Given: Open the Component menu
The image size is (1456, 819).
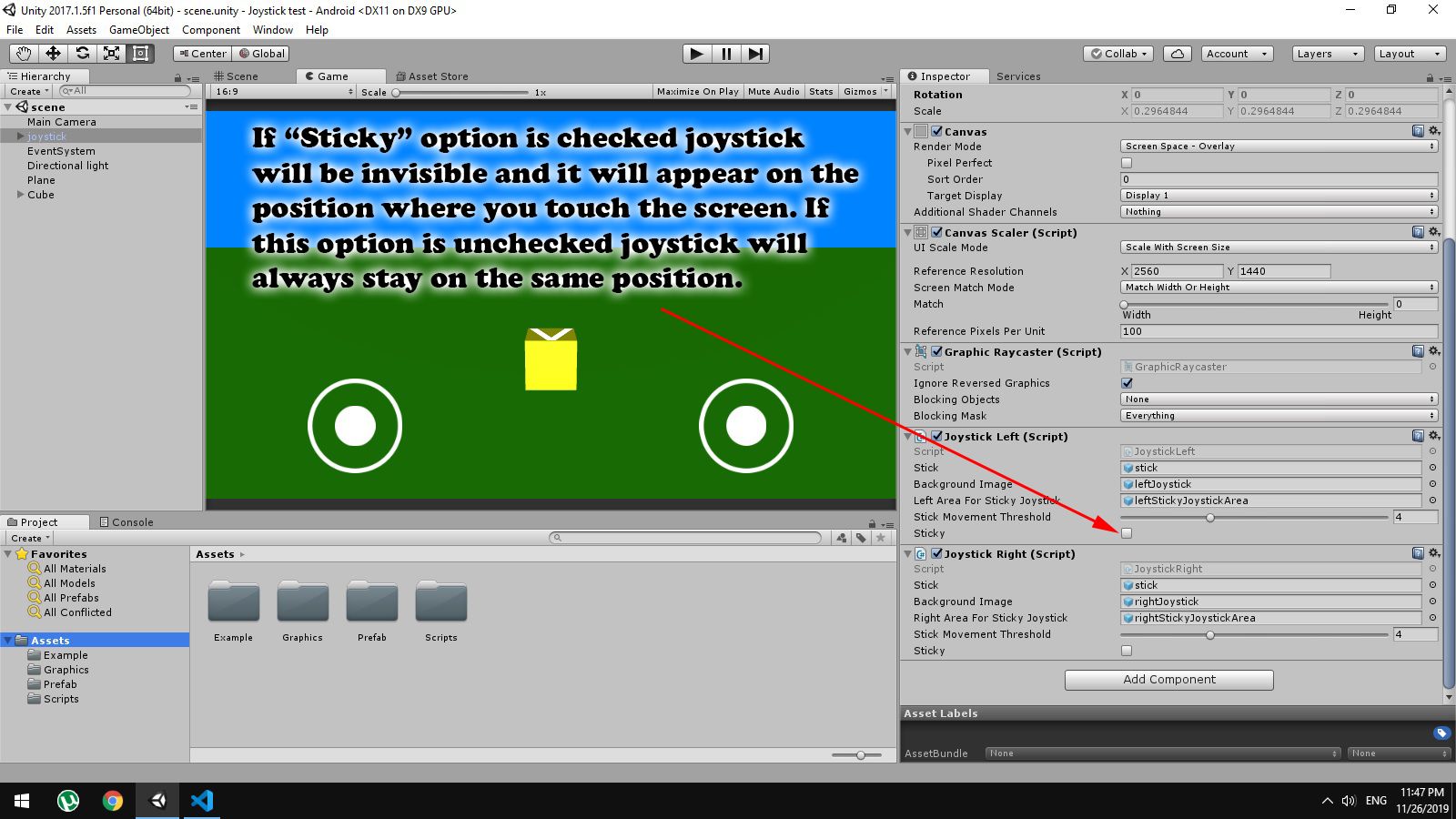Looking at the screenshot, I should [211, 30].
